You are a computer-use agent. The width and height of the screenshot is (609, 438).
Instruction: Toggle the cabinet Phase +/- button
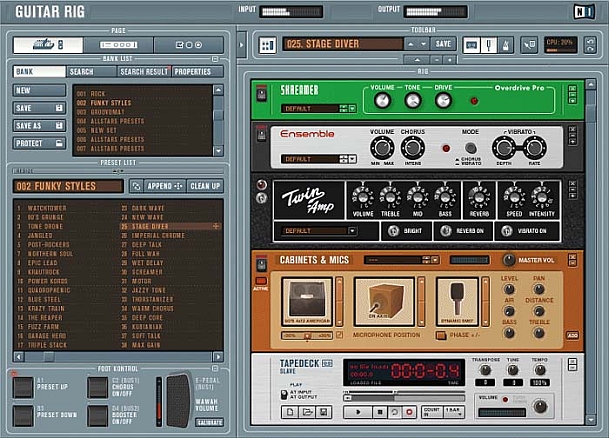pyautogui.click(x=441, y=335)
